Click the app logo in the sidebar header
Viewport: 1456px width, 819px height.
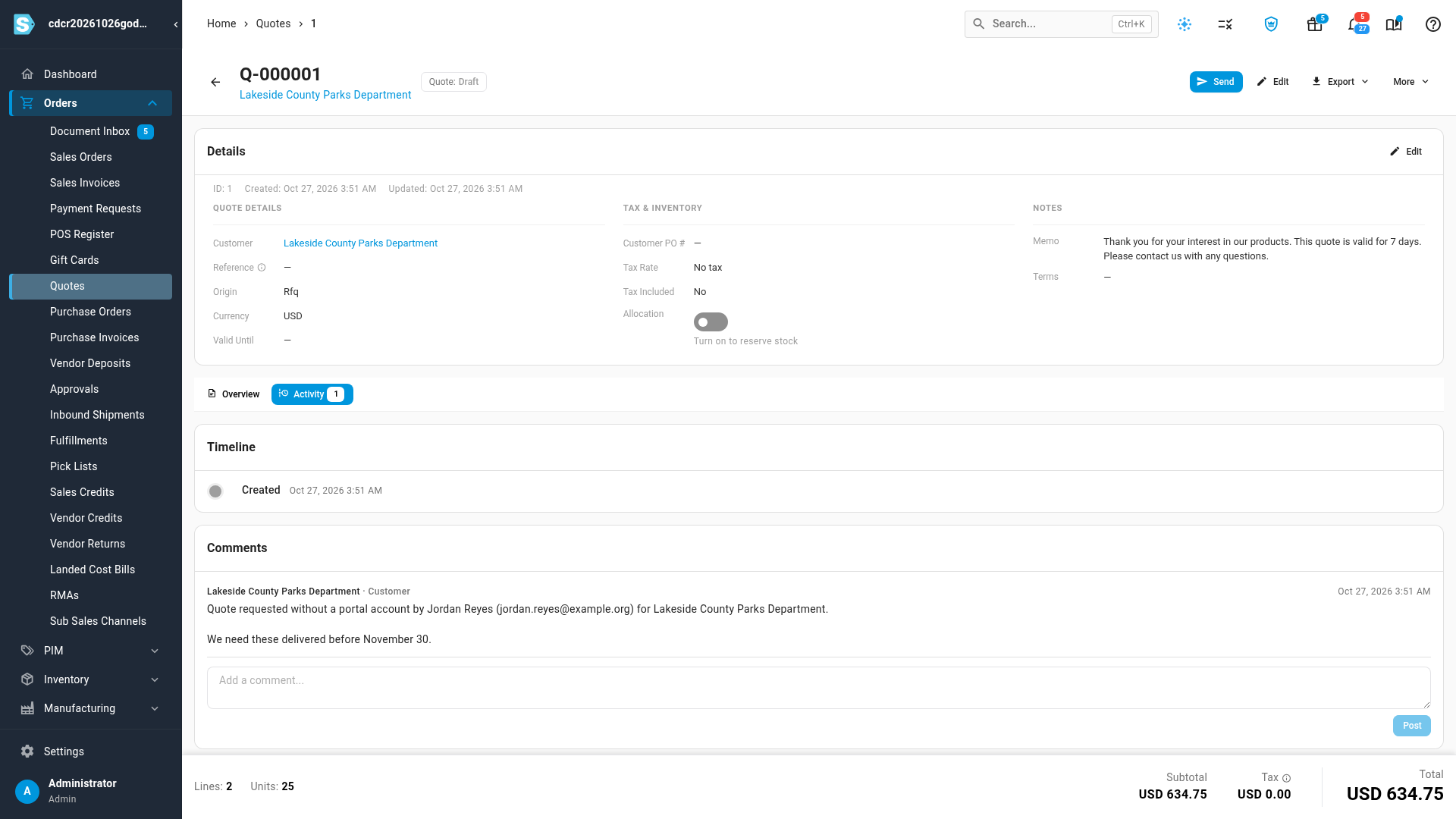coord(24,24)
